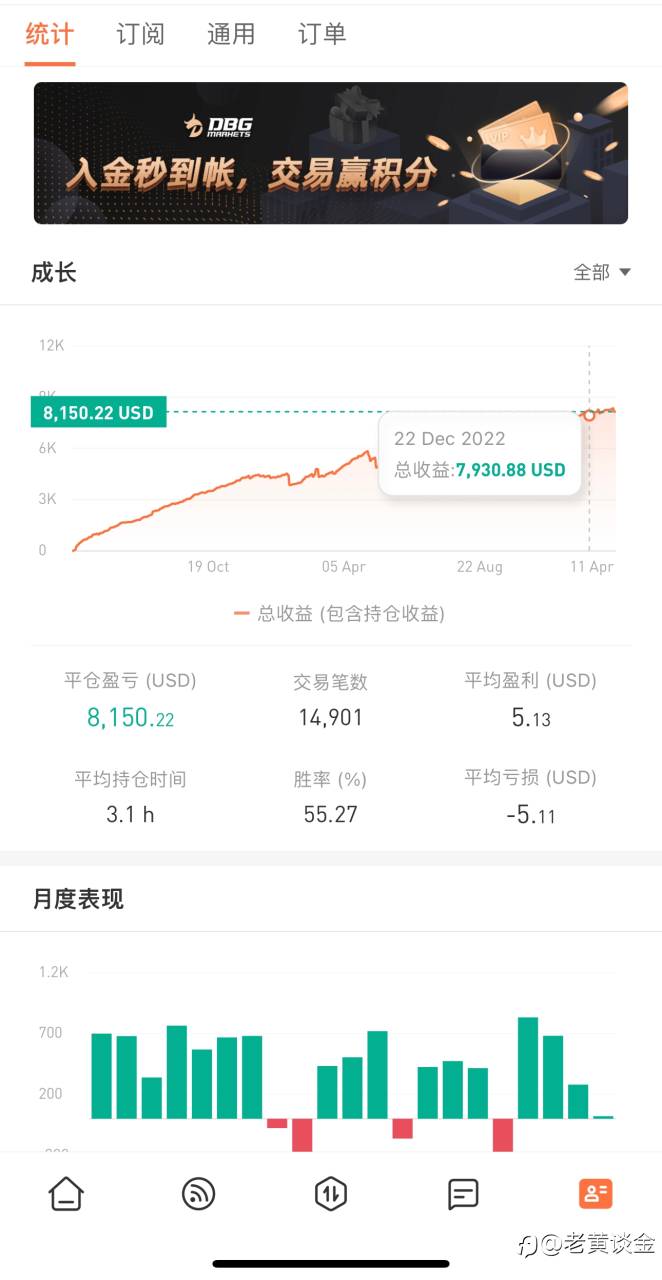Click the chart data point marker circle

click(x=589, y=414)
